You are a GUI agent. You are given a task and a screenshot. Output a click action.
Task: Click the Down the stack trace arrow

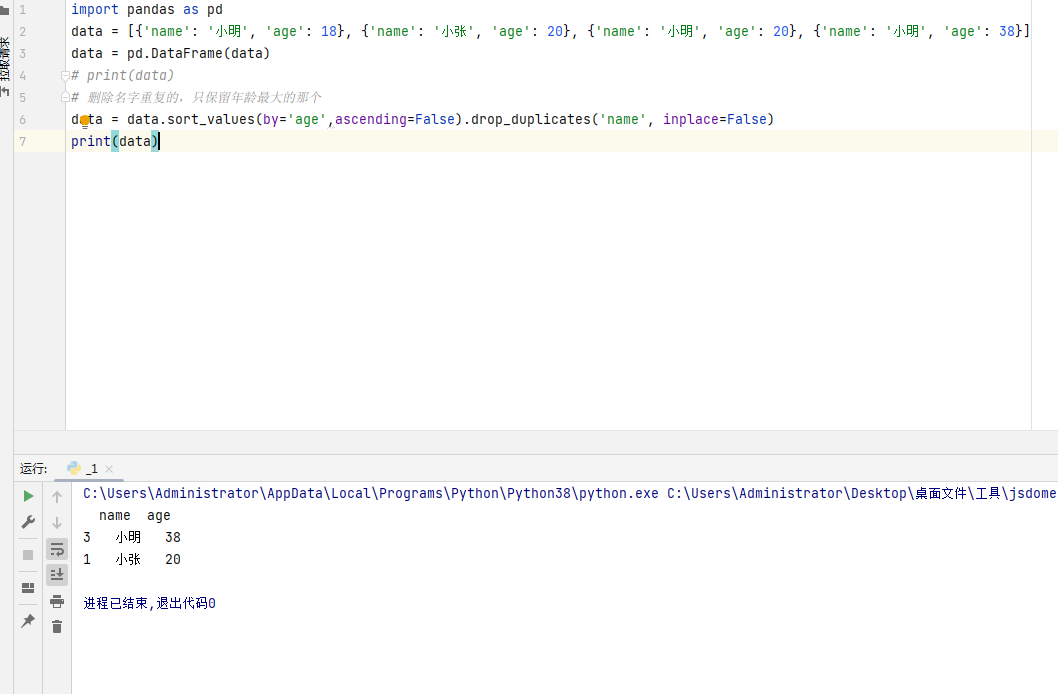[57, 523]
